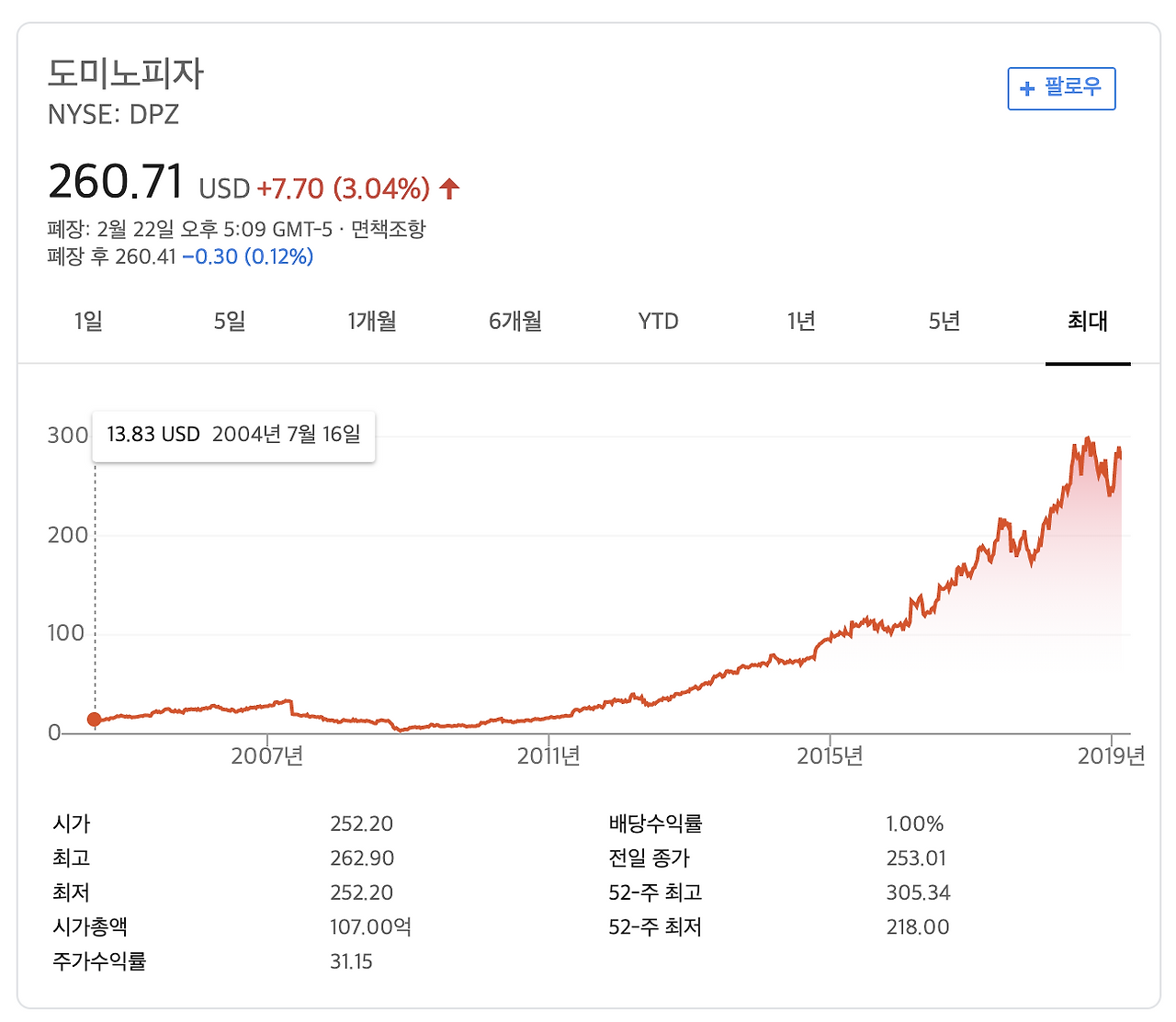Click the red upward arrow price indicator
This screenshot has width=1176, height=1022.
point(448,187)
